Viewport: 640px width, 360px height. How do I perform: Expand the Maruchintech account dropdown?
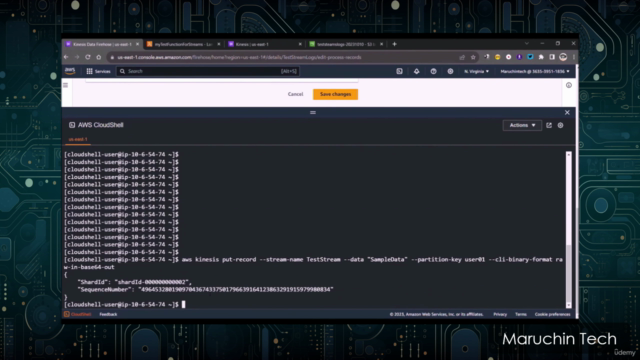(535, 71)
